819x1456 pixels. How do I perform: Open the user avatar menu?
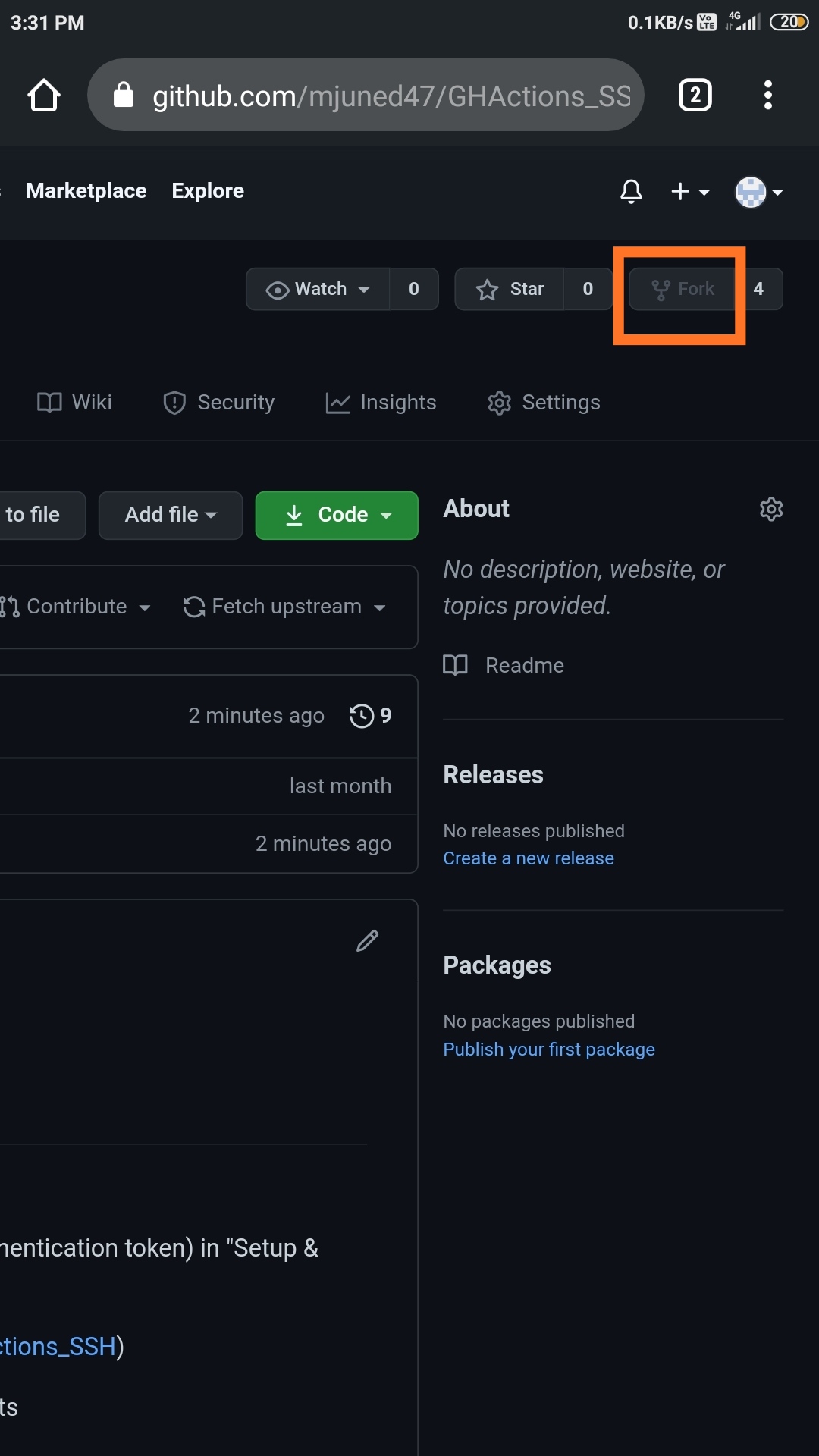(x=759, y=192)
